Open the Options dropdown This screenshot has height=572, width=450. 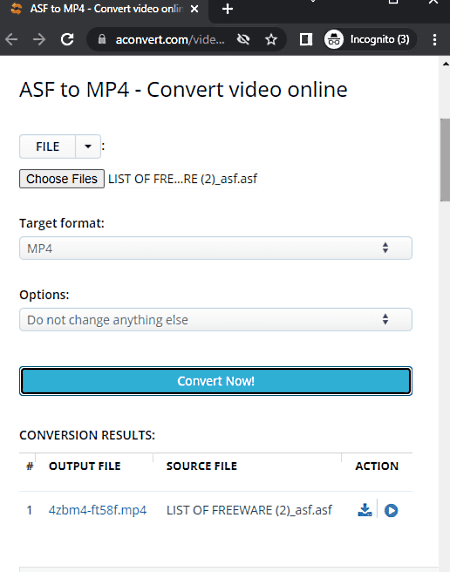(216, 320)
